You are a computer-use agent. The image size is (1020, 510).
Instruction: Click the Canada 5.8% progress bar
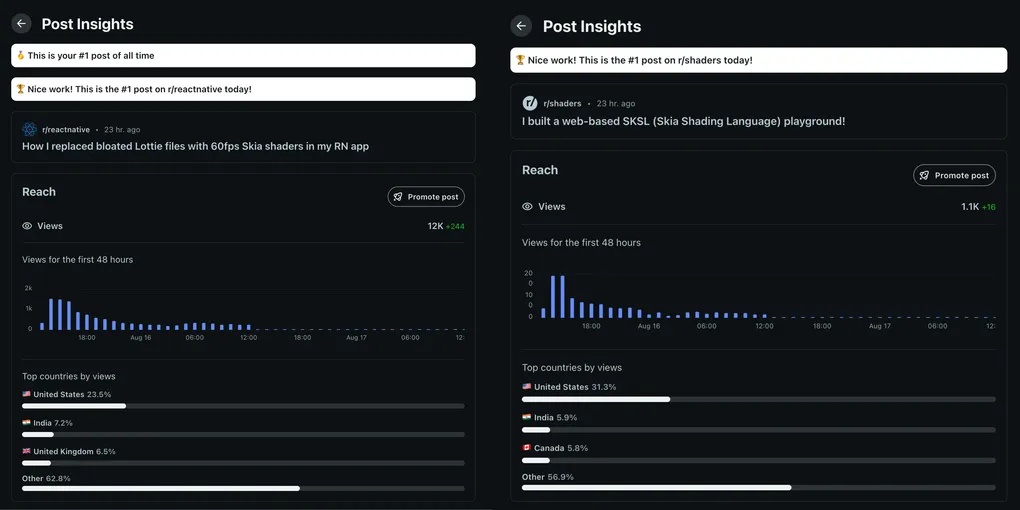(758, 461)
